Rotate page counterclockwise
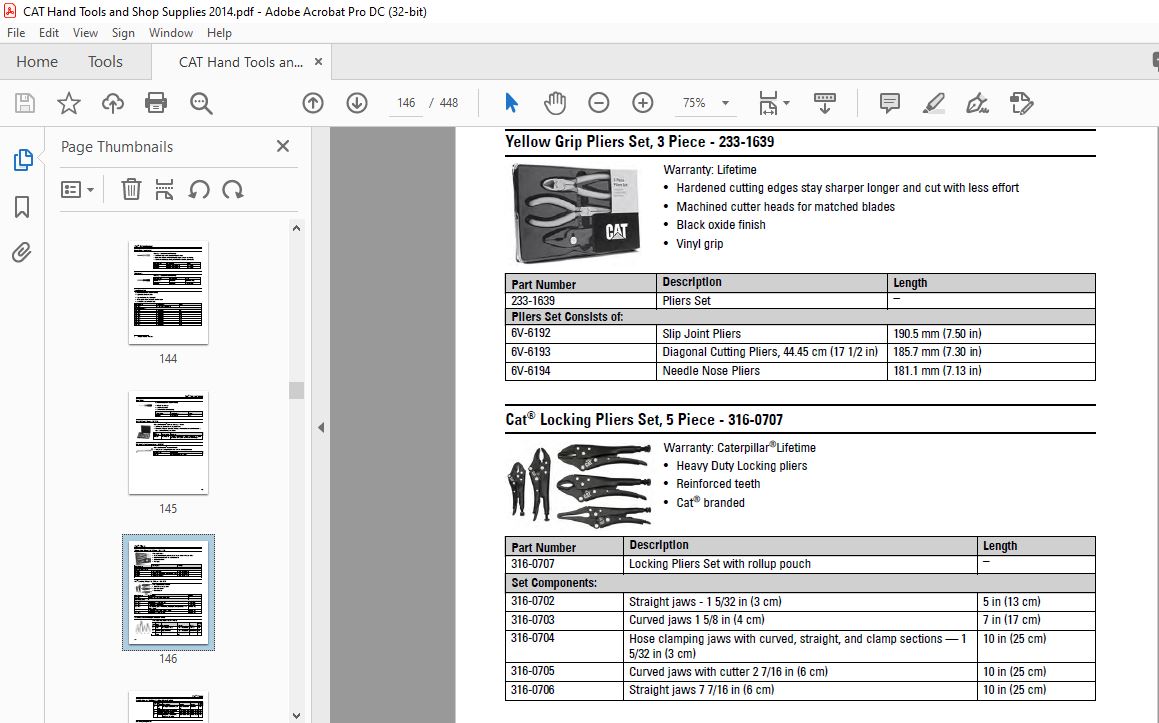 pos(199,189)
